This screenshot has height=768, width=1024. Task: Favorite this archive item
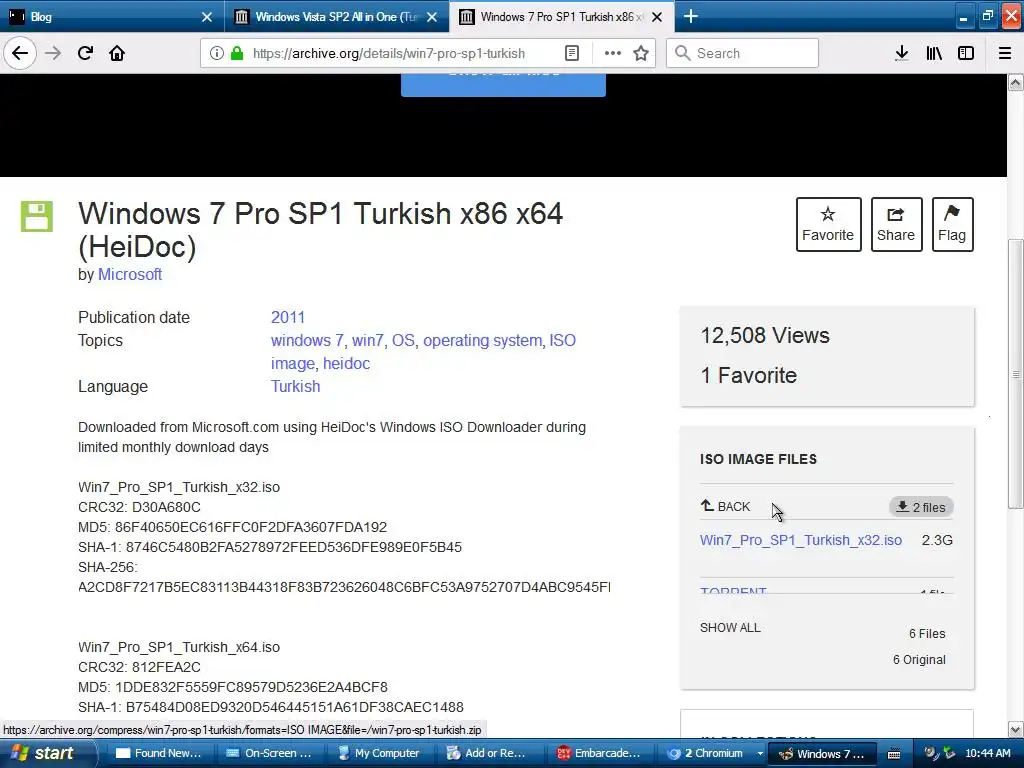click(828, 224)
